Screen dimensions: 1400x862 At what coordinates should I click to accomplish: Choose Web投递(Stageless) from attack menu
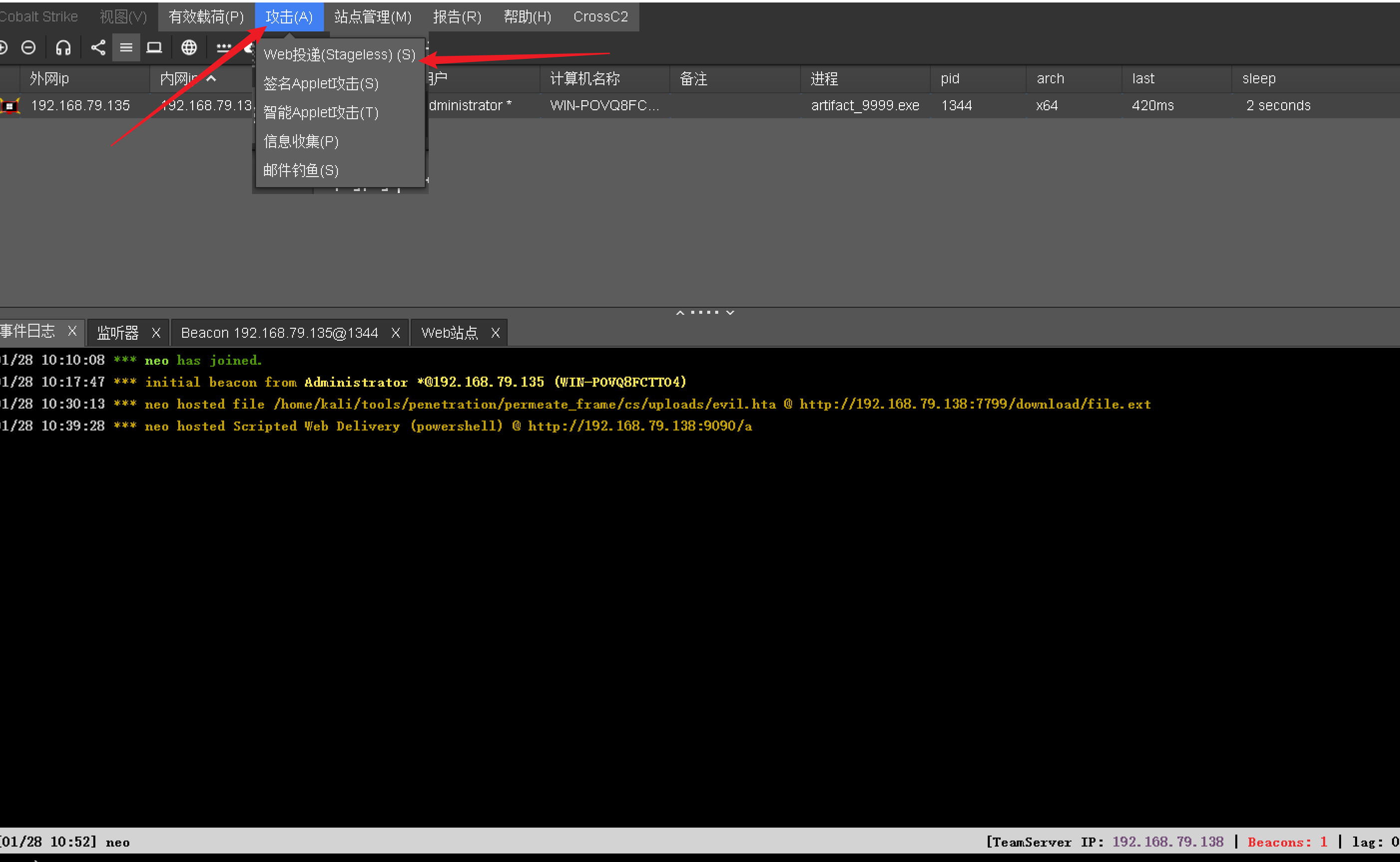click(x=339, y=55)
